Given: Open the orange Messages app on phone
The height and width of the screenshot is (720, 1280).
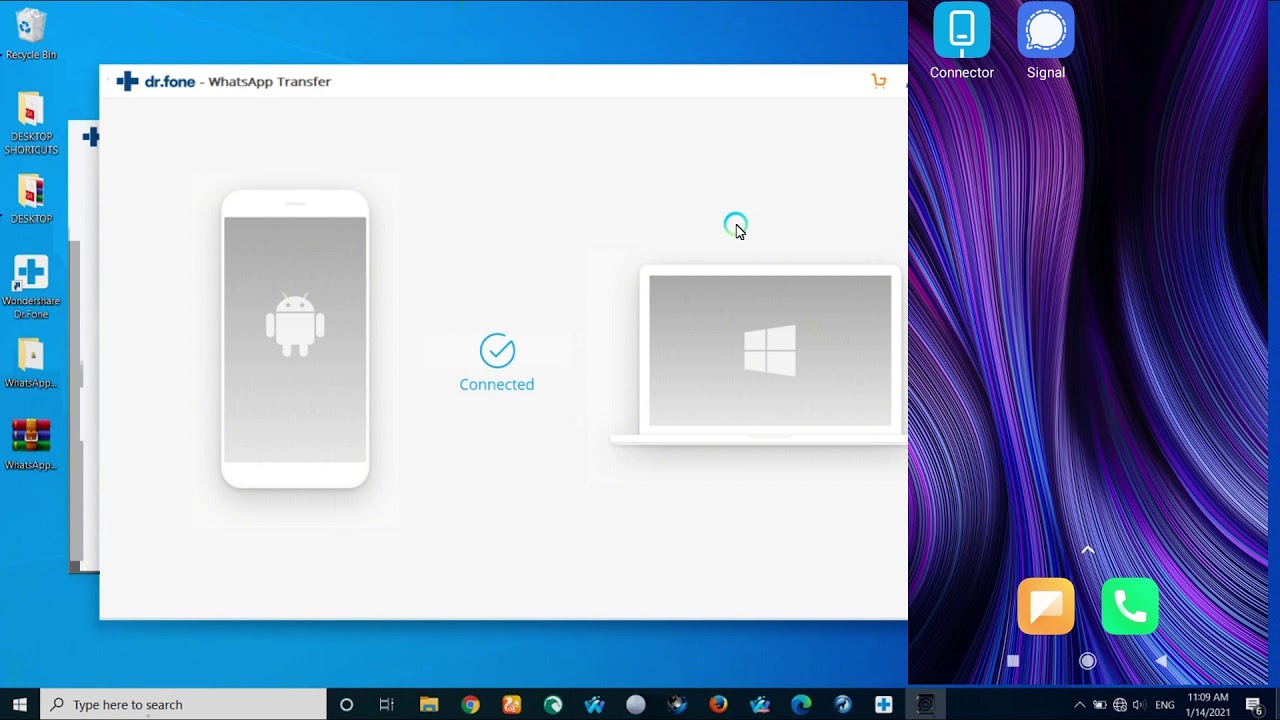Looking at the screenshot, I should point(1046,606).
